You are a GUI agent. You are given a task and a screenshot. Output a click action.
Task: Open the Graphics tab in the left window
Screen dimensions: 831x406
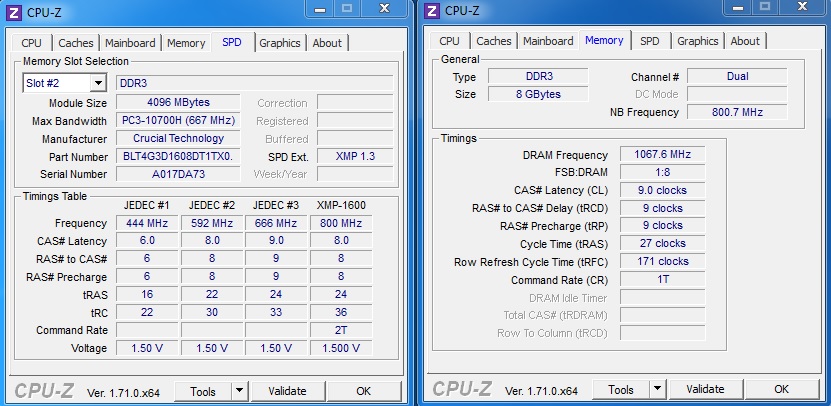[x=280, y=43]
